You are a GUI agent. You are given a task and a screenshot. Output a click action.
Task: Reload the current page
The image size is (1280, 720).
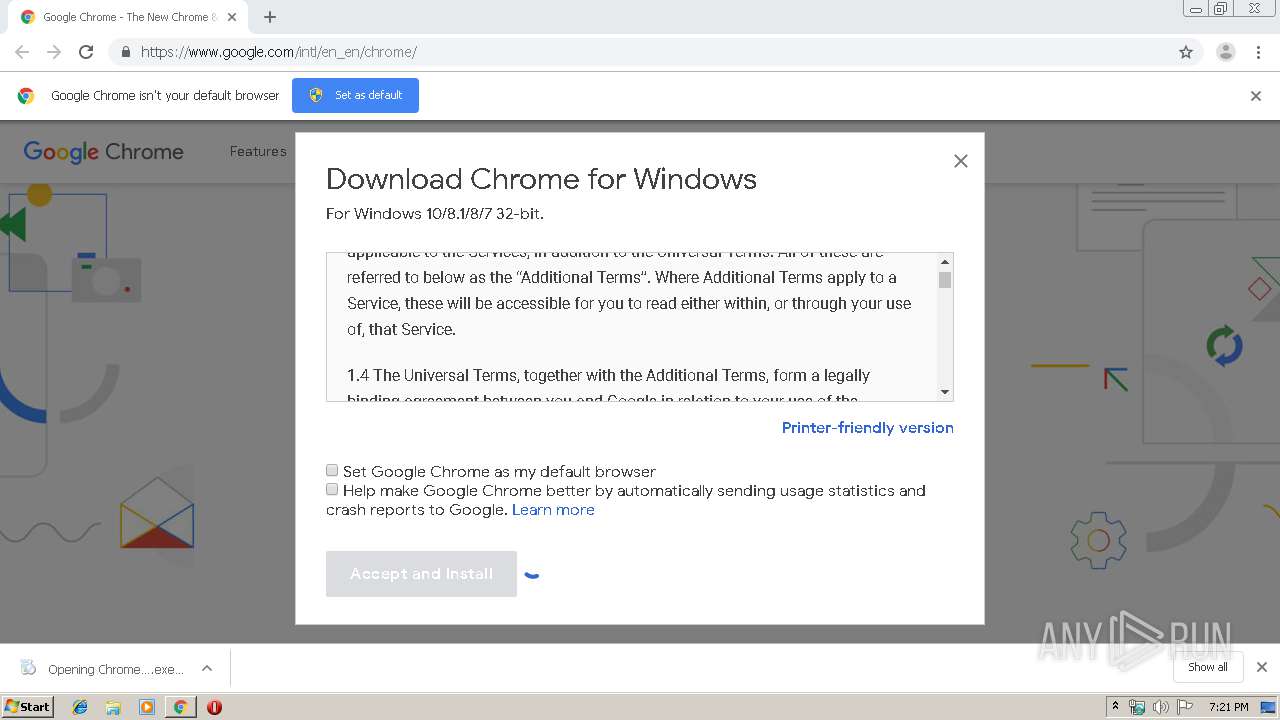pos(86,52)
